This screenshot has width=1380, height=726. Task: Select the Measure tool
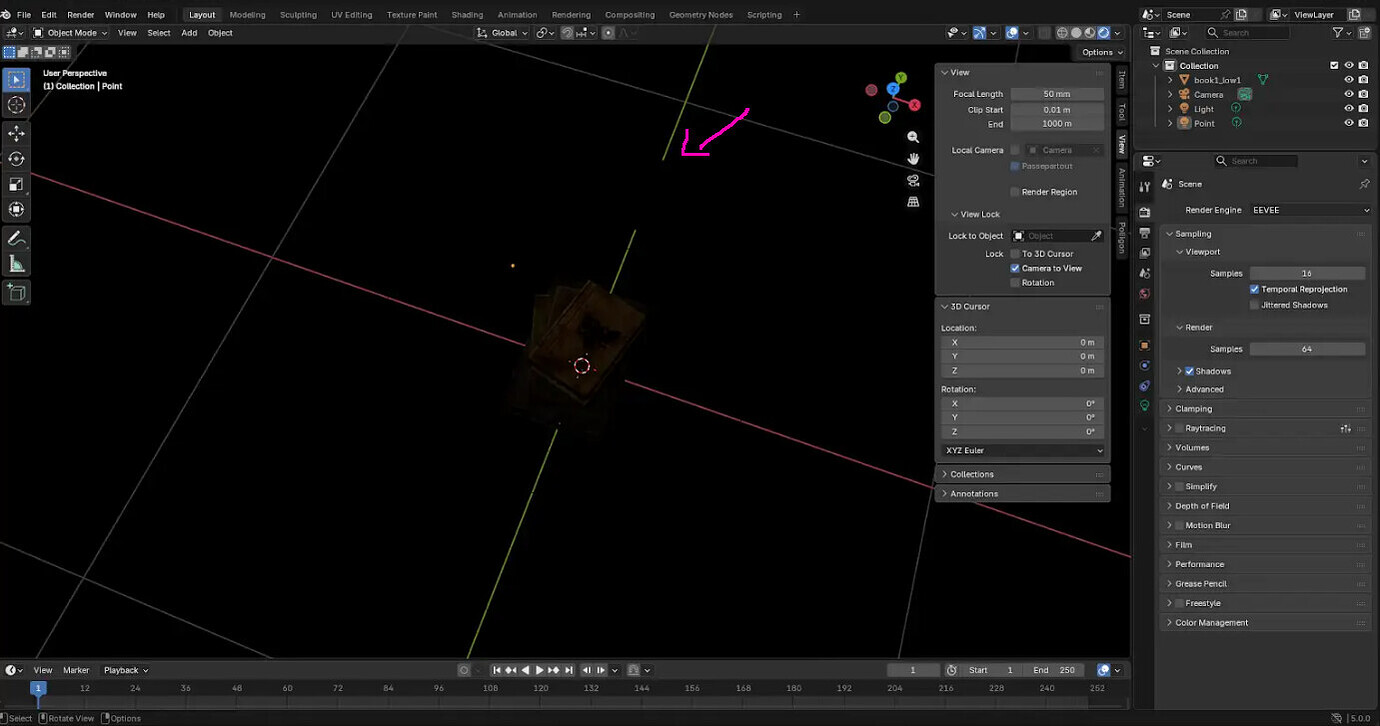pyautogui.click(x=17, y=264)
